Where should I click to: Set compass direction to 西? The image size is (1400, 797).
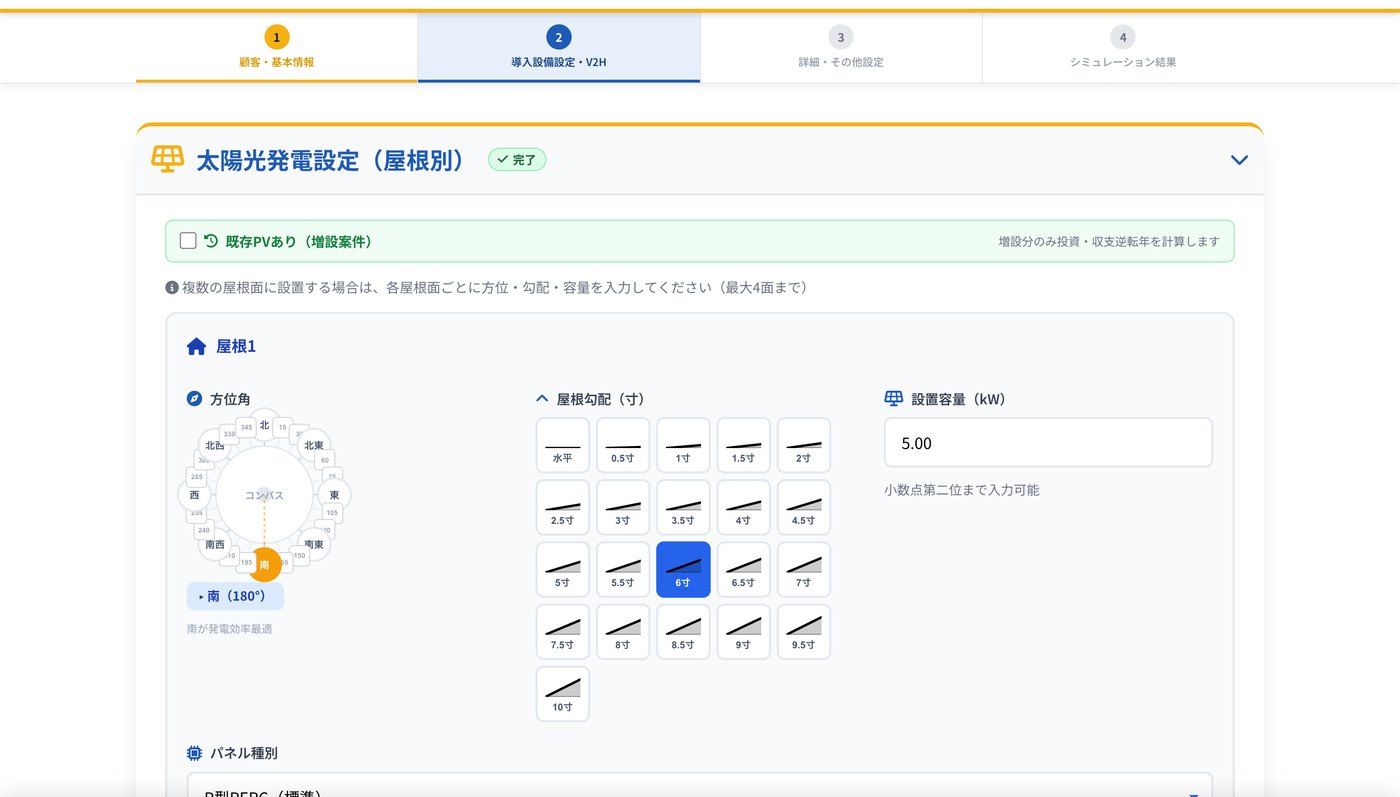[x=194, y=495]
